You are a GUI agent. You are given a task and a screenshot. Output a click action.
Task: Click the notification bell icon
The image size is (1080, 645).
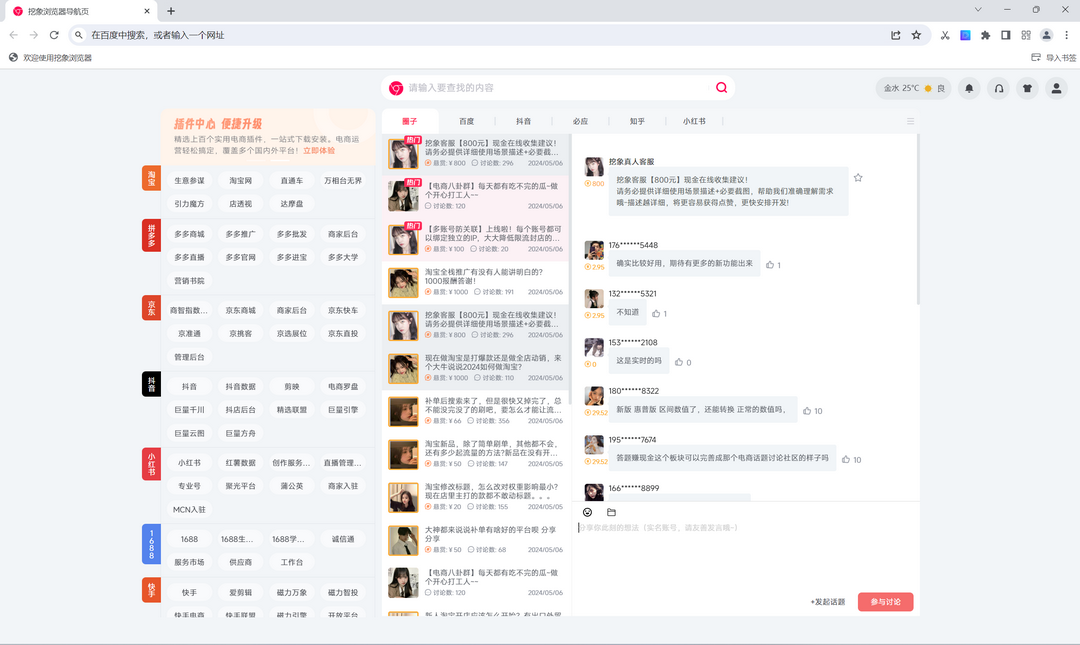point(968,88)
